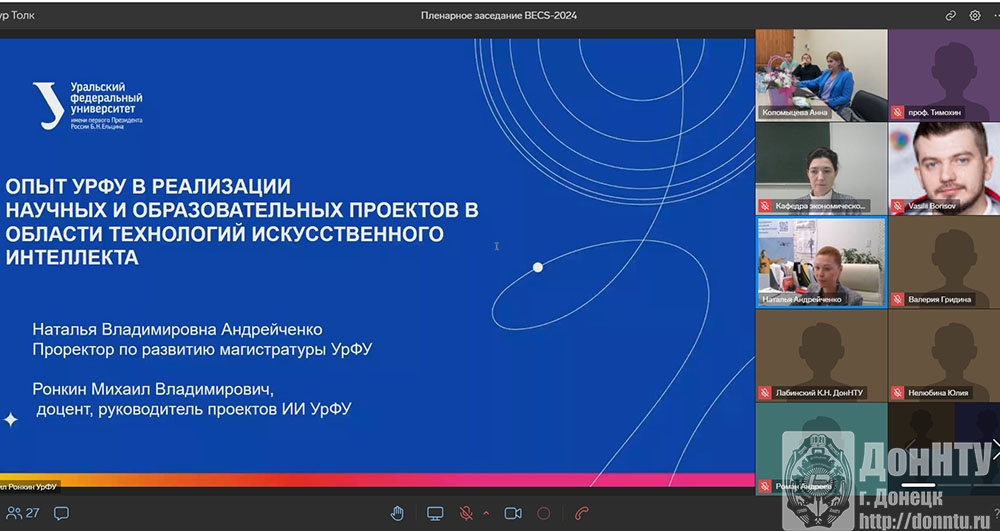
Task: Select Наталья Андрейченко highlighted video tile
Action: 821,262
